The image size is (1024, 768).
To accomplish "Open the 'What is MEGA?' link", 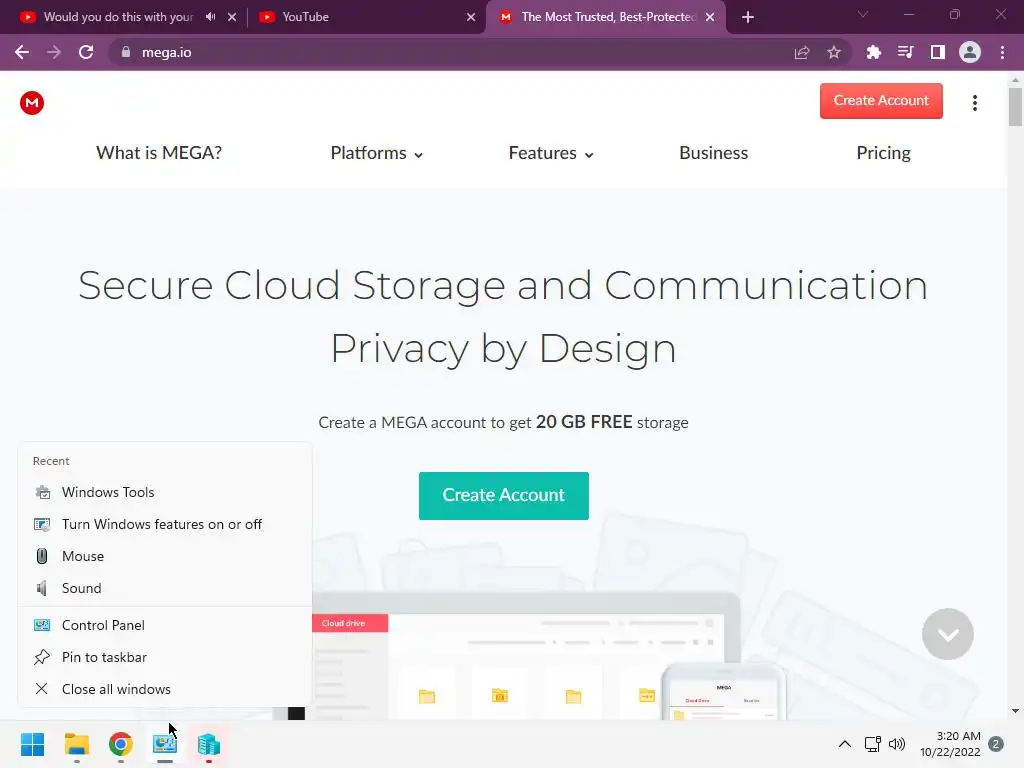I will coord(159,153).
